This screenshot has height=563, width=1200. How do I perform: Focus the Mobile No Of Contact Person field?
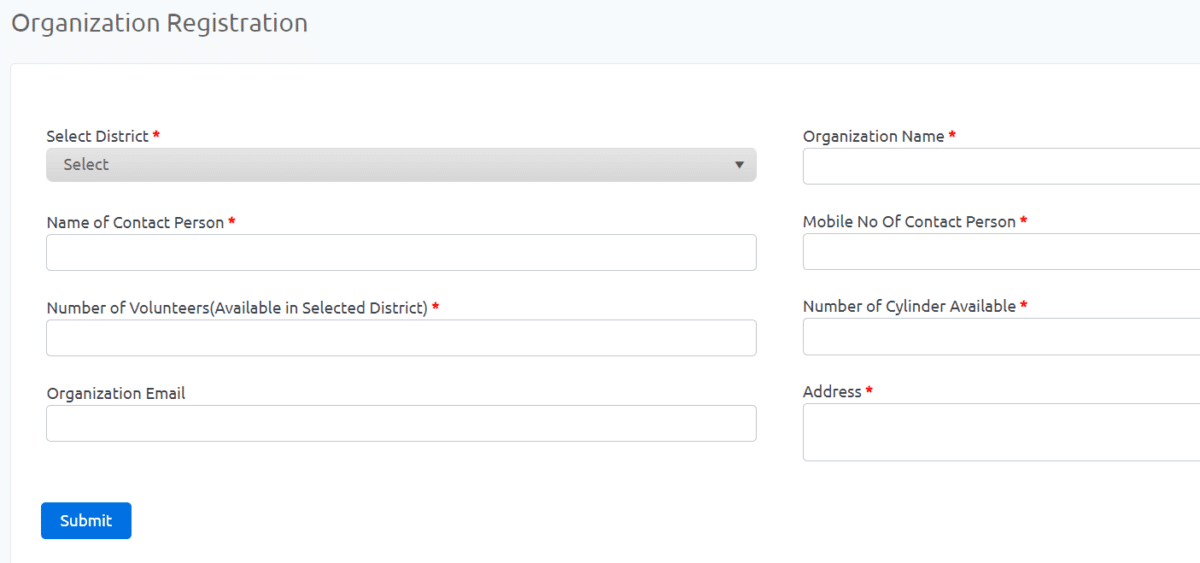(1001, 252)
